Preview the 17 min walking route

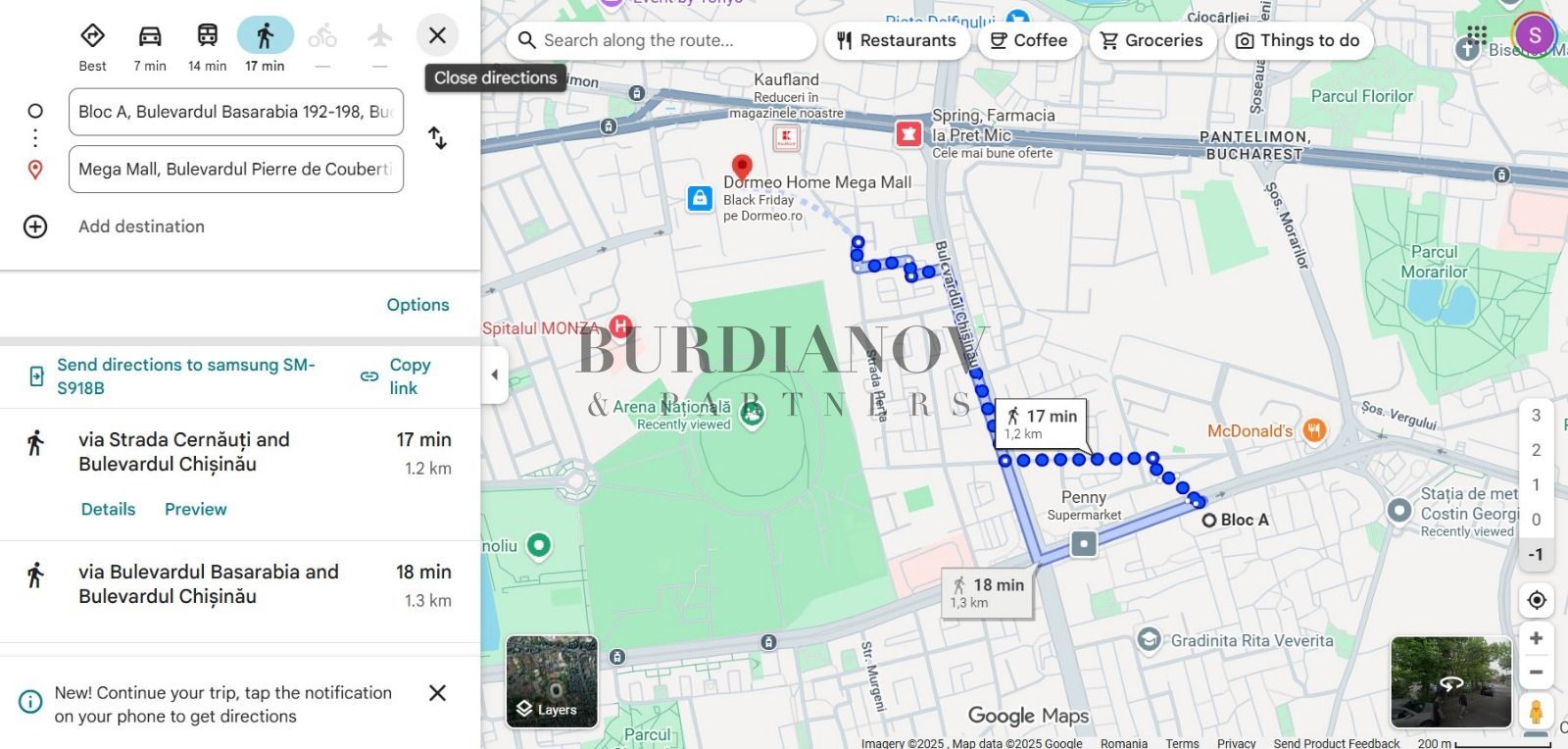click(x=196, y=509)
